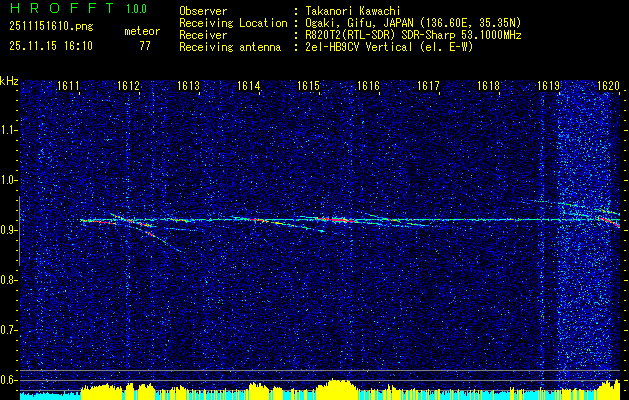Click the kHz axis unit label
The height and width of the screenshot is (400, 629).
tap(9, 81)
